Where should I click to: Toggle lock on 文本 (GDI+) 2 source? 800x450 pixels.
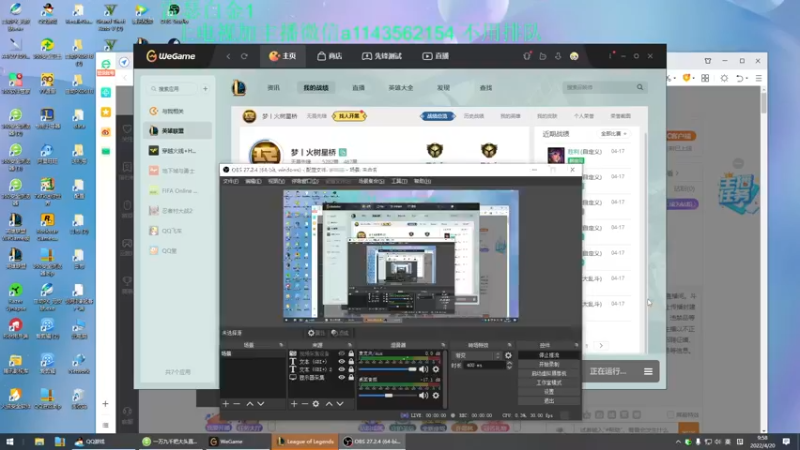tap(351, 369)
